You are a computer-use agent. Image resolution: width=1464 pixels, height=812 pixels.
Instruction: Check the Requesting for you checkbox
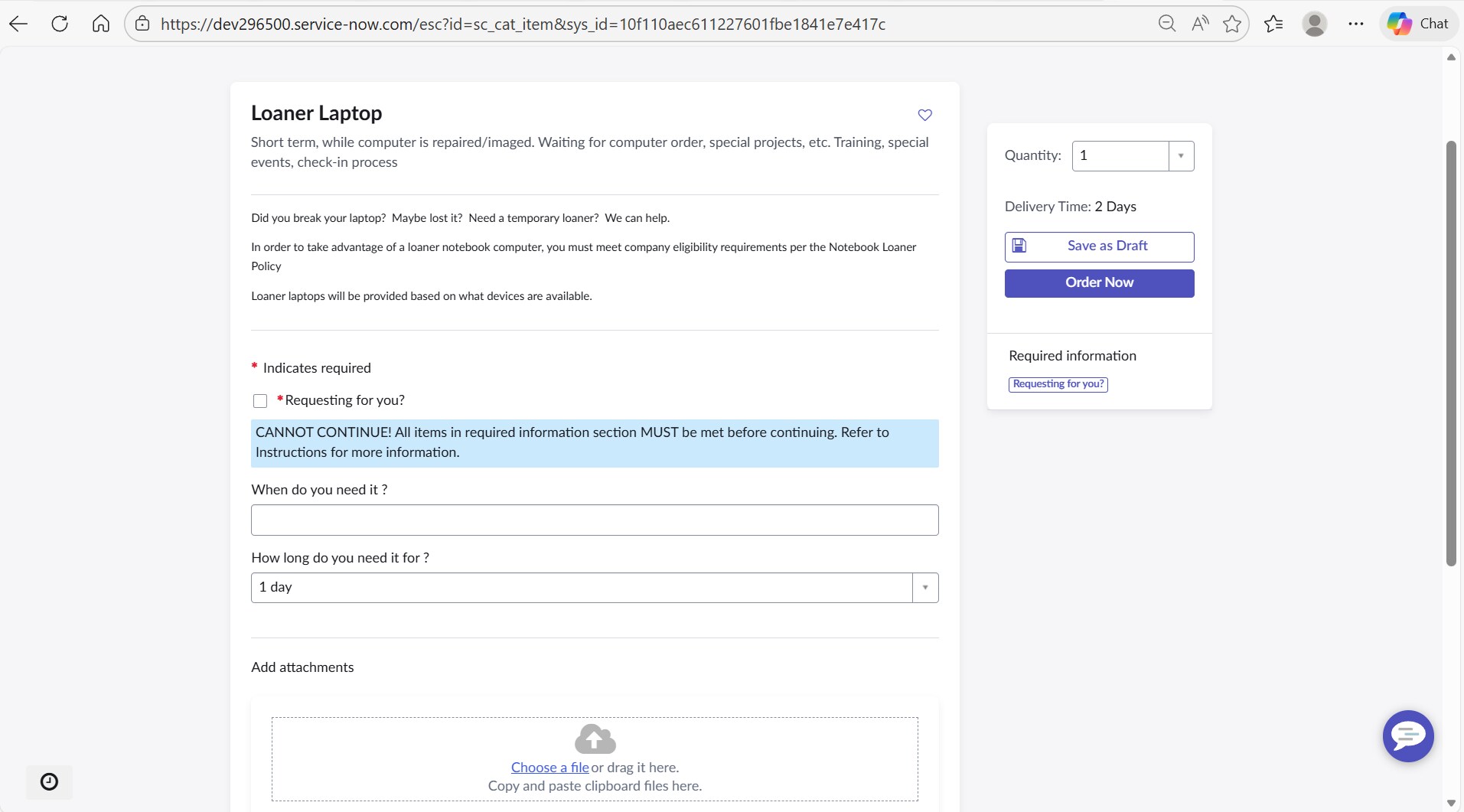tap(260, 401)
